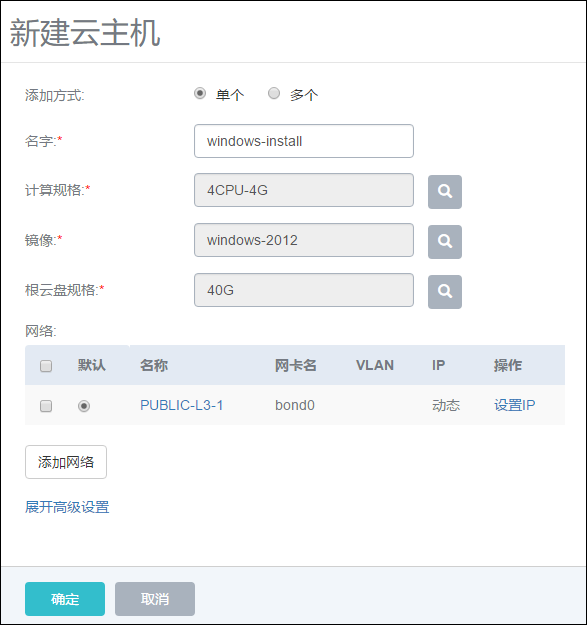Click the 镜像 field showing windows-2012
Viewport: 587px width, 625px height.
point(304,240)
